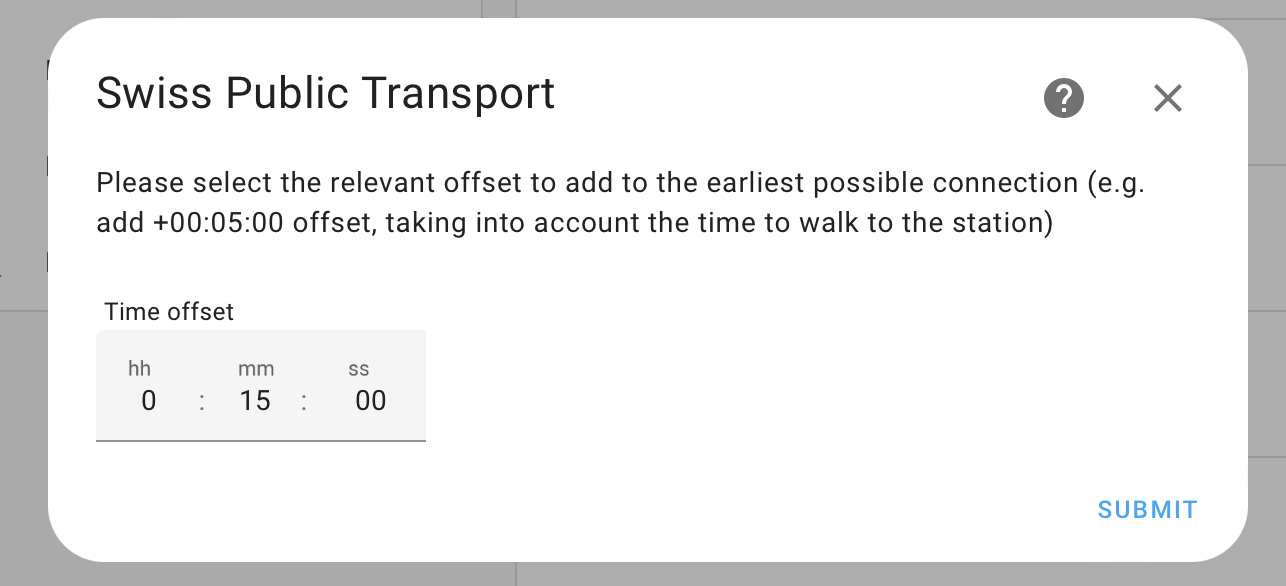Image resolution: width=1286 pixels, height=586 pixels.
Task: Click the colon between hours and minutes
Action: coord(202,400)
